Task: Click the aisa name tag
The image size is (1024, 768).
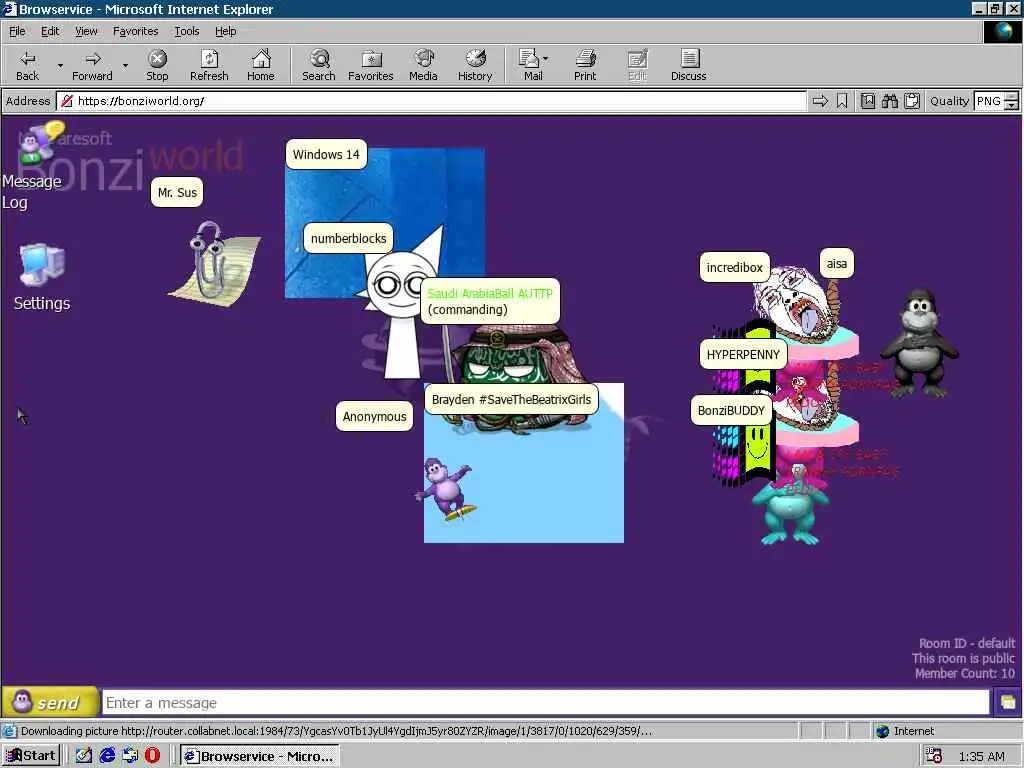Action: [837, 264]
